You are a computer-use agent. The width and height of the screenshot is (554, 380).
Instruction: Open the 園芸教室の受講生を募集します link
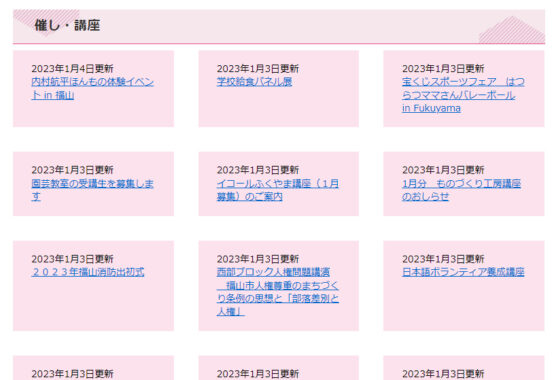(93, 190)
